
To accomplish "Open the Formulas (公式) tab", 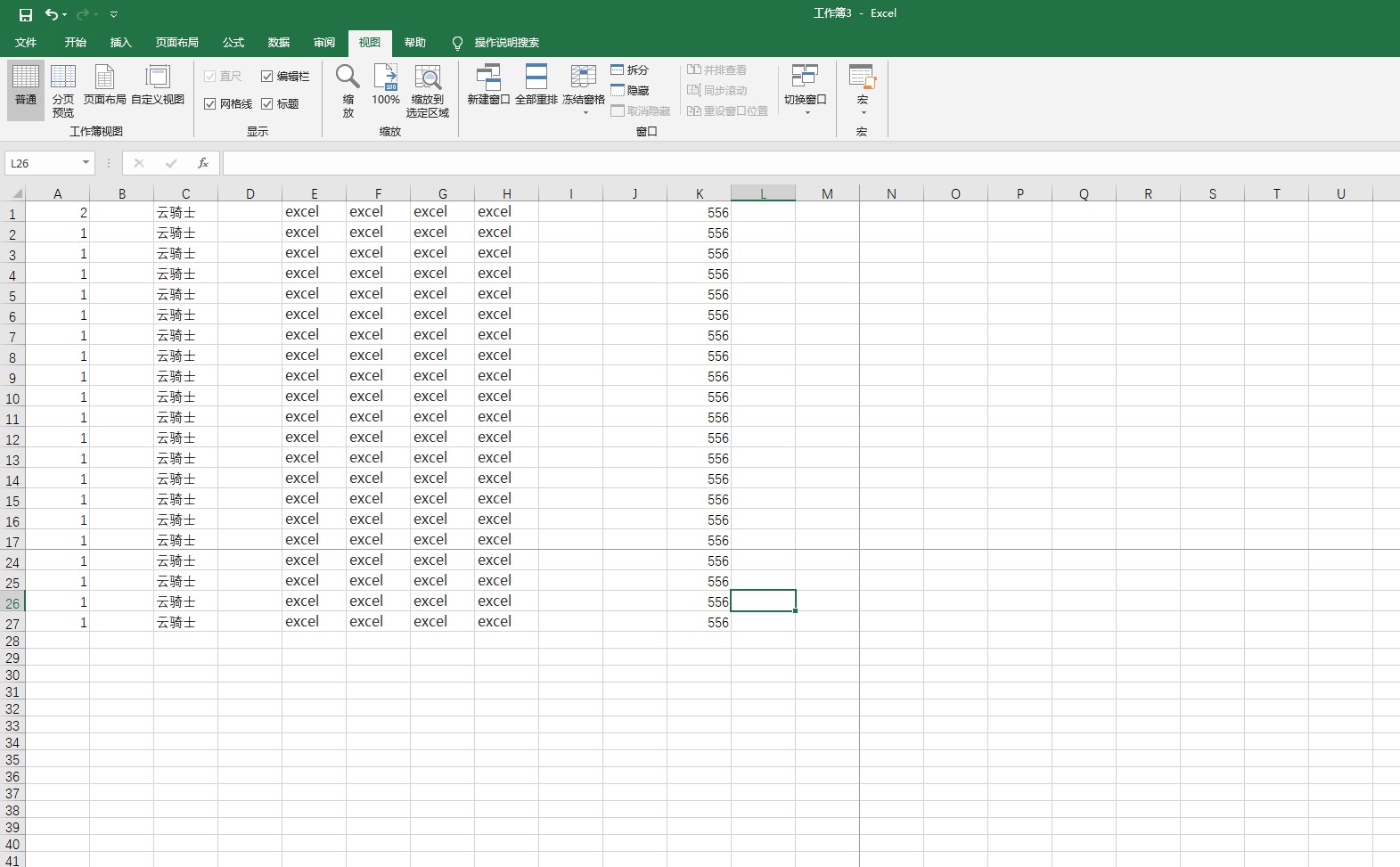I will 233,42.
